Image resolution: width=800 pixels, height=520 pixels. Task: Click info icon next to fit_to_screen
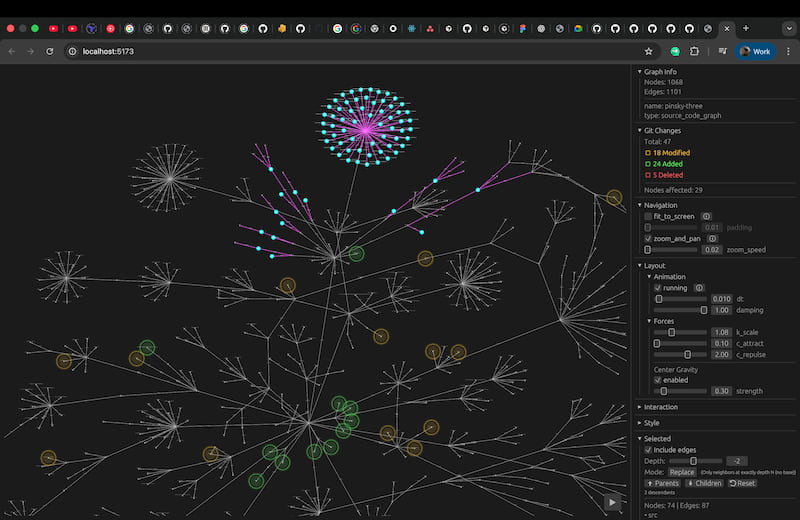point(706,216)
